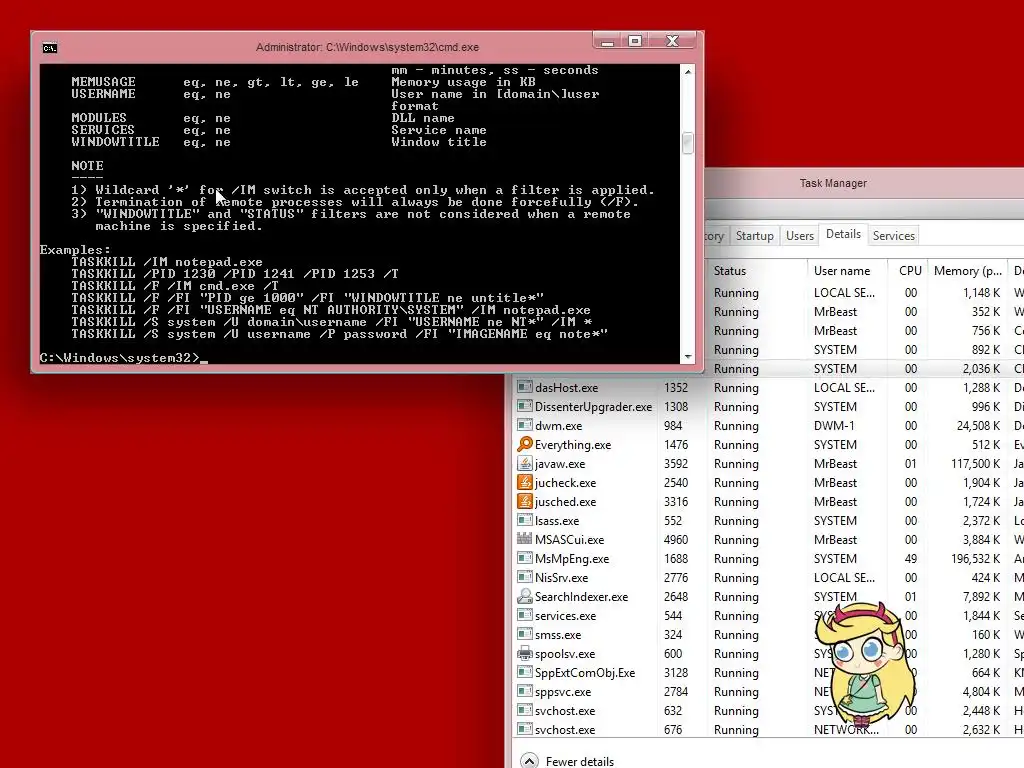Select the SppExtComObj.Exe process name
Screen dimensions: 1024x768
point(584,673)
